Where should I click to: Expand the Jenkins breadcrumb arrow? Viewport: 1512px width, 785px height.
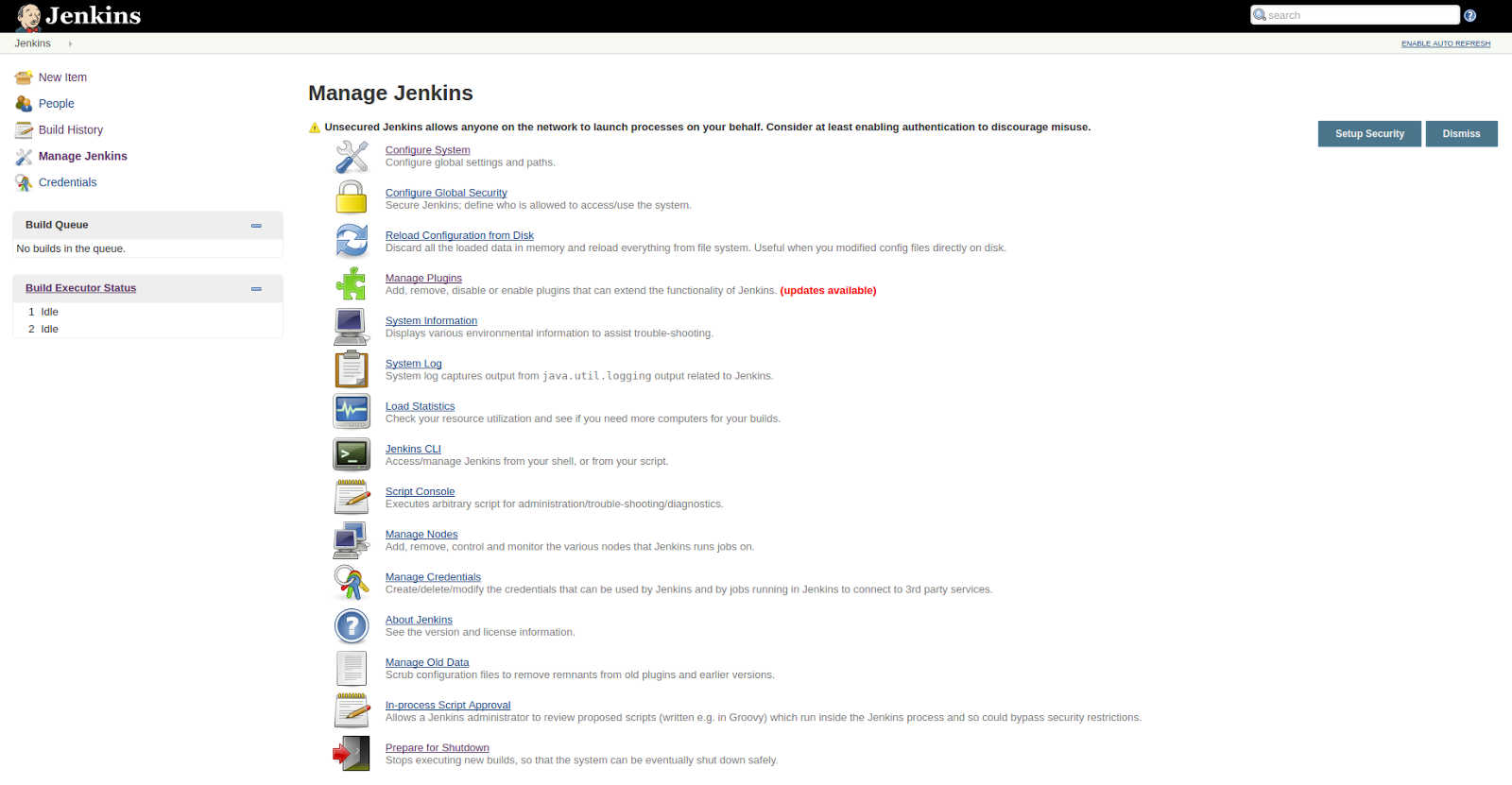70,43
